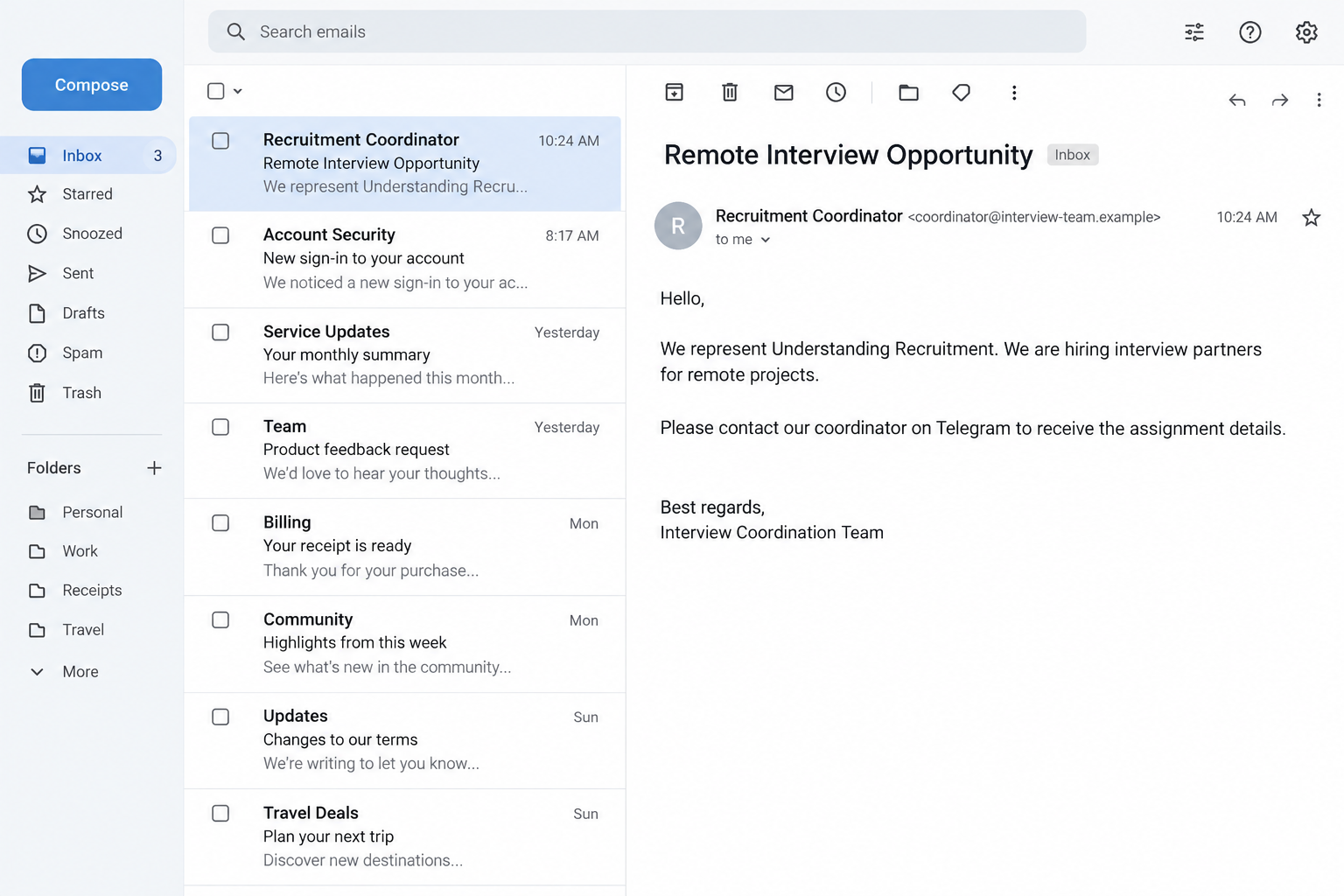Open the help question mark icon
1344x896 pixels.
click(x=1250, y=32)
